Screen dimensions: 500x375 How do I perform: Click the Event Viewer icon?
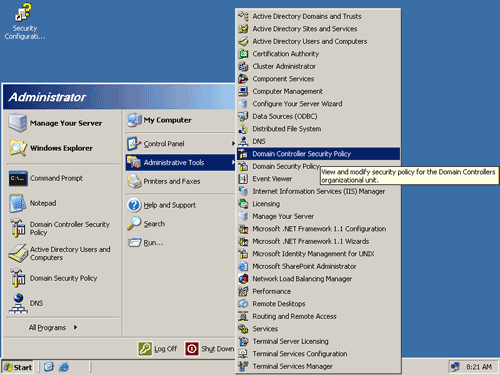[243, 179]
